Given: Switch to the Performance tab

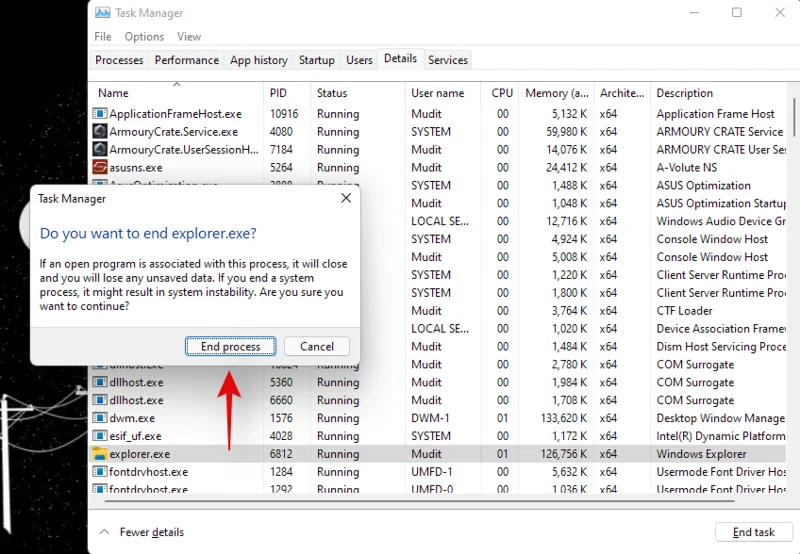Looking at the screenshot, I should click(x=186, y=60).
